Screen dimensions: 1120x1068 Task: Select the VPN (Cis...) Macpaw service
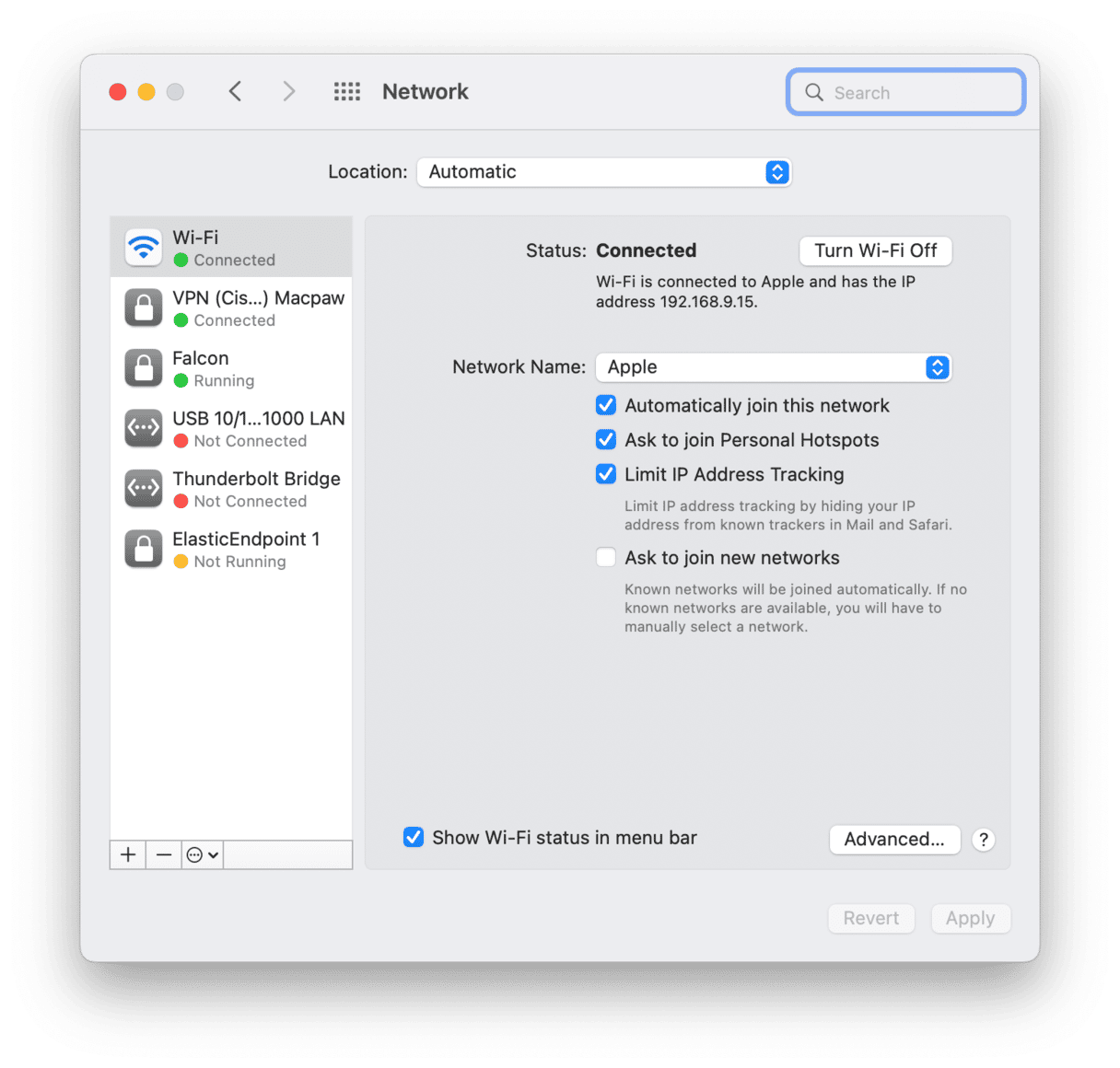coord(231,308)
